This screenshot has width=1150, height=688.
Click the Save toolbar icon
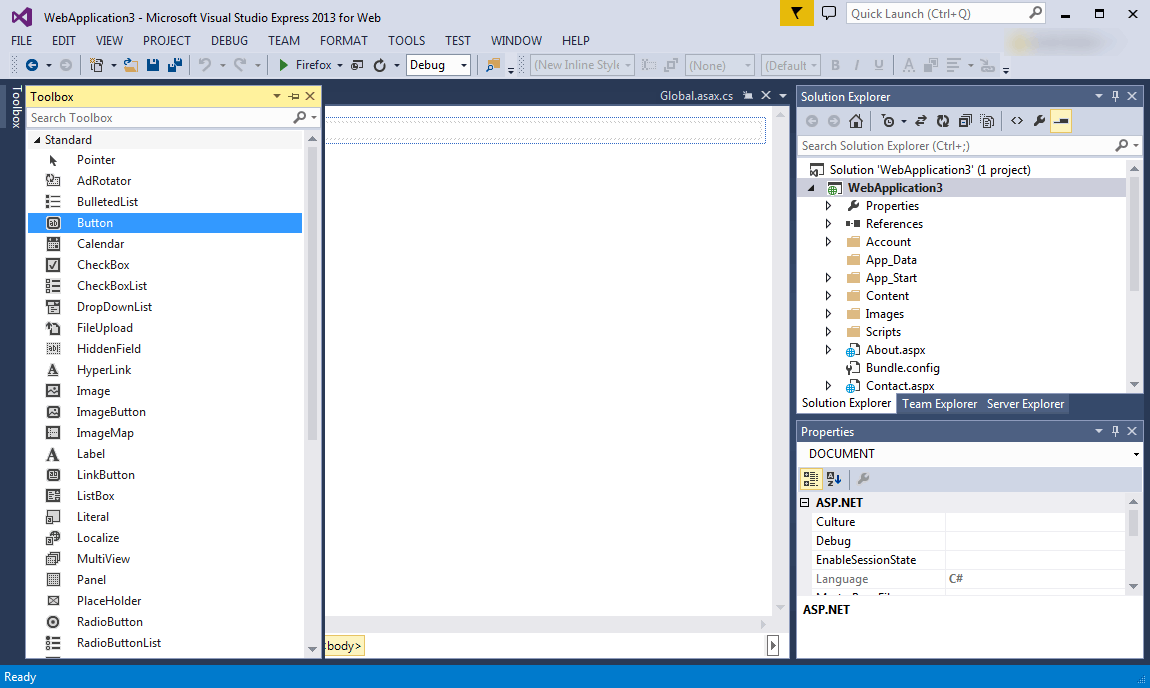pos(153,65)
